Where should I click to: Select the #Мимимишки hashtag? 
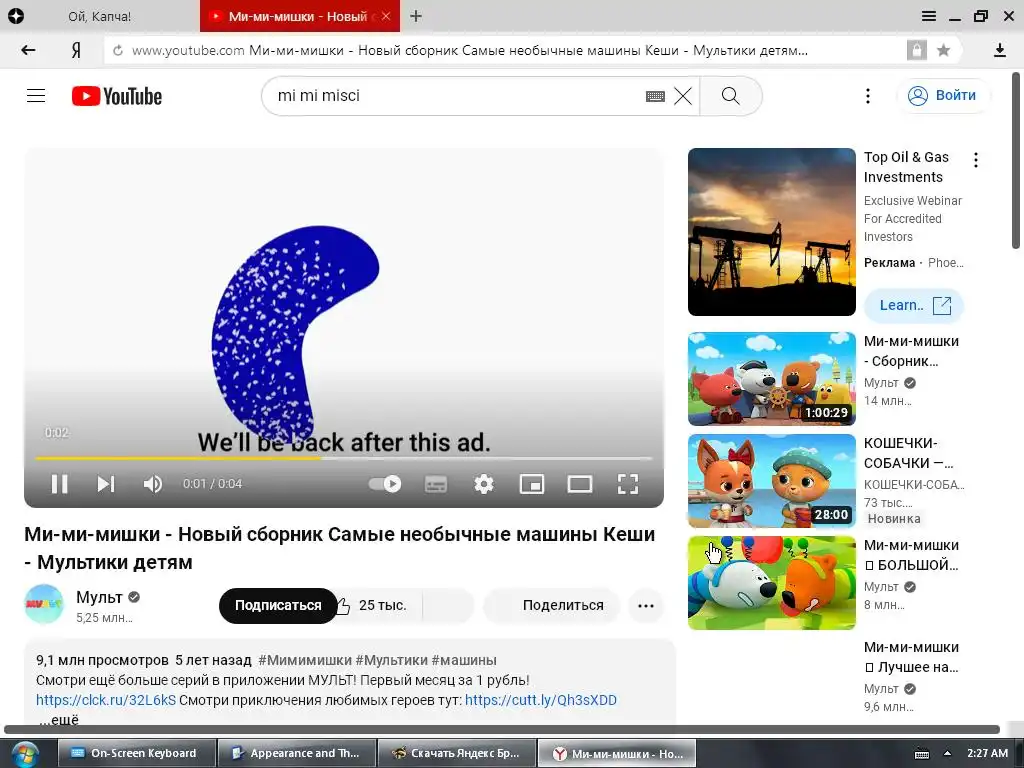[x=304, y=660]
